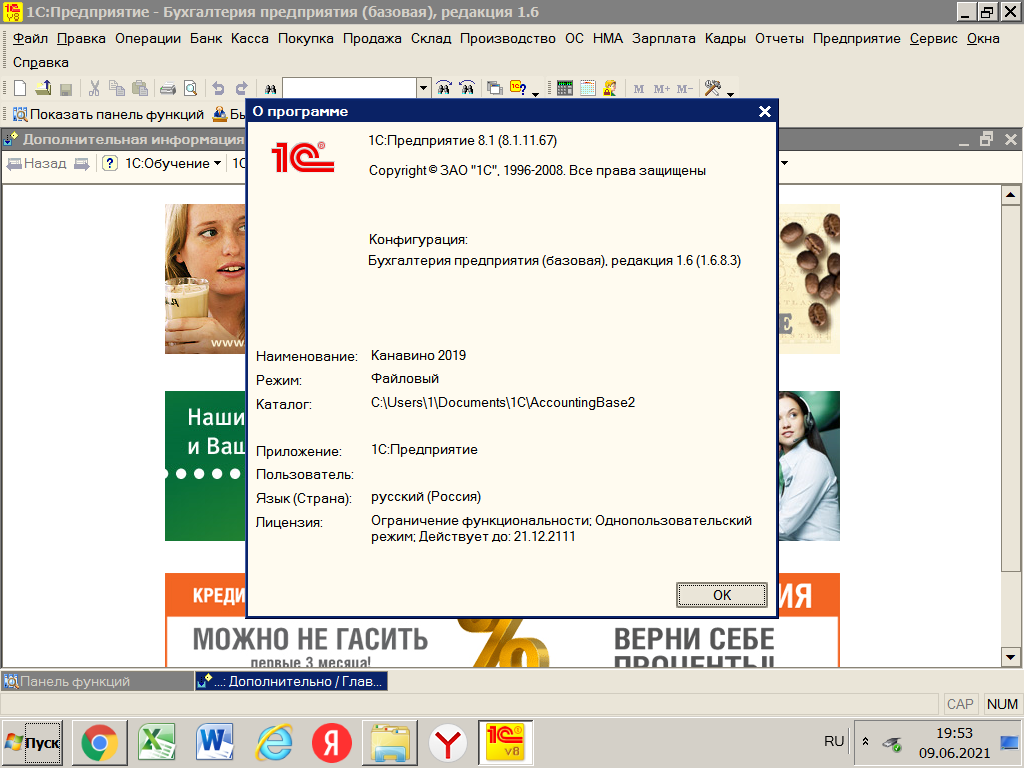
Task: Open the Банк menu
Action: tap(206, 39)
